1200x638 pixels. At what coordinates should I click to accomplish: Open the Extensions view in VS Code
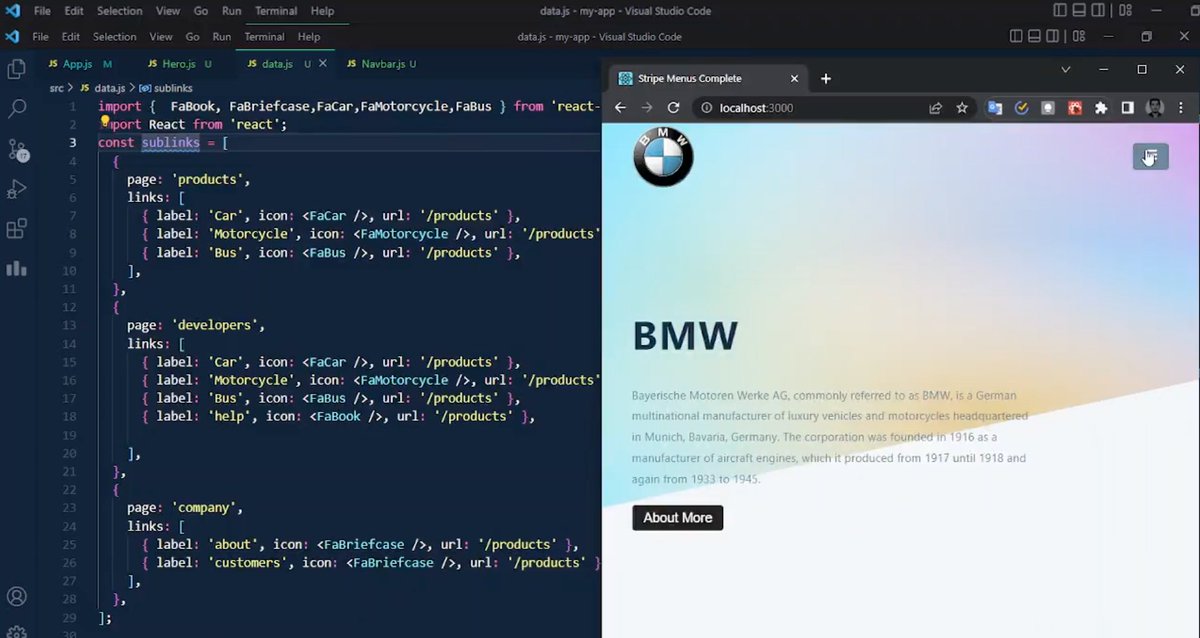tap(16, 229)
